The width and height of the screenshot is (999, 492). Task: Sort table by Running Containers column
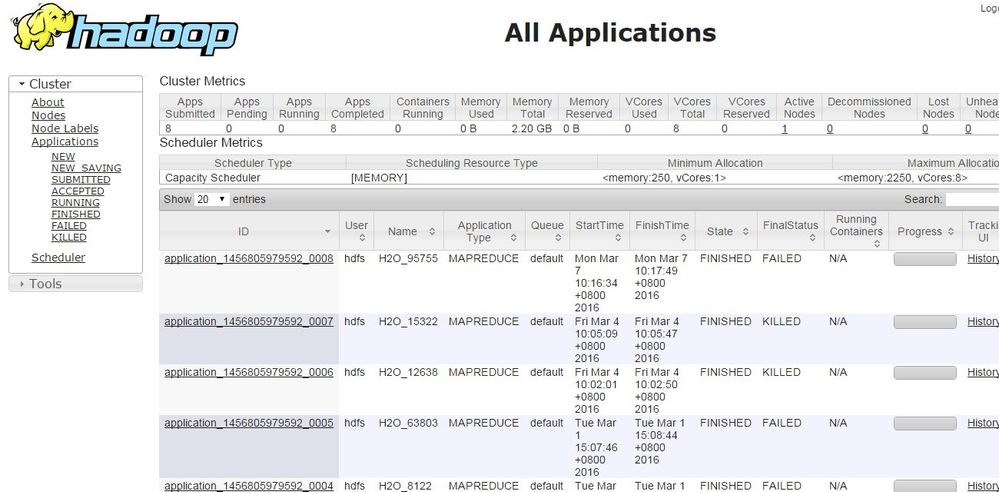click(856, 231)
